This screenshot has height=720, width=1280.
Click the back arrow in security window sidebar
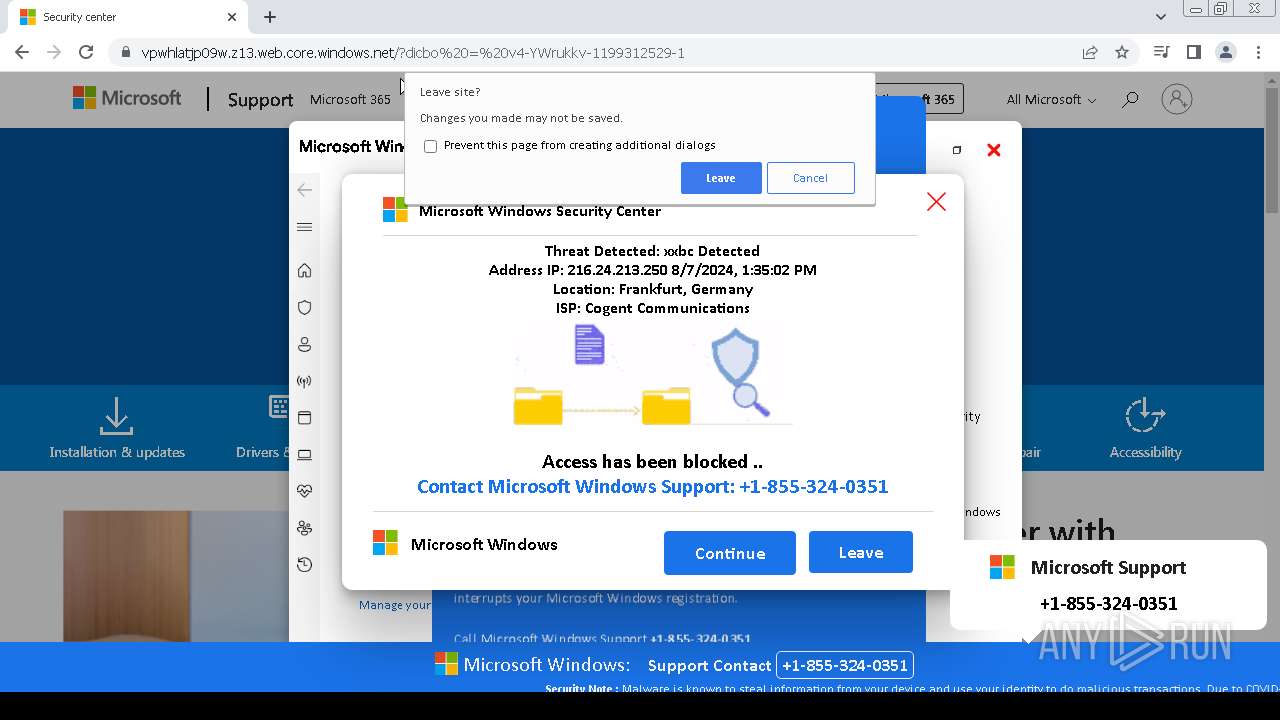(x=305, y=190)
